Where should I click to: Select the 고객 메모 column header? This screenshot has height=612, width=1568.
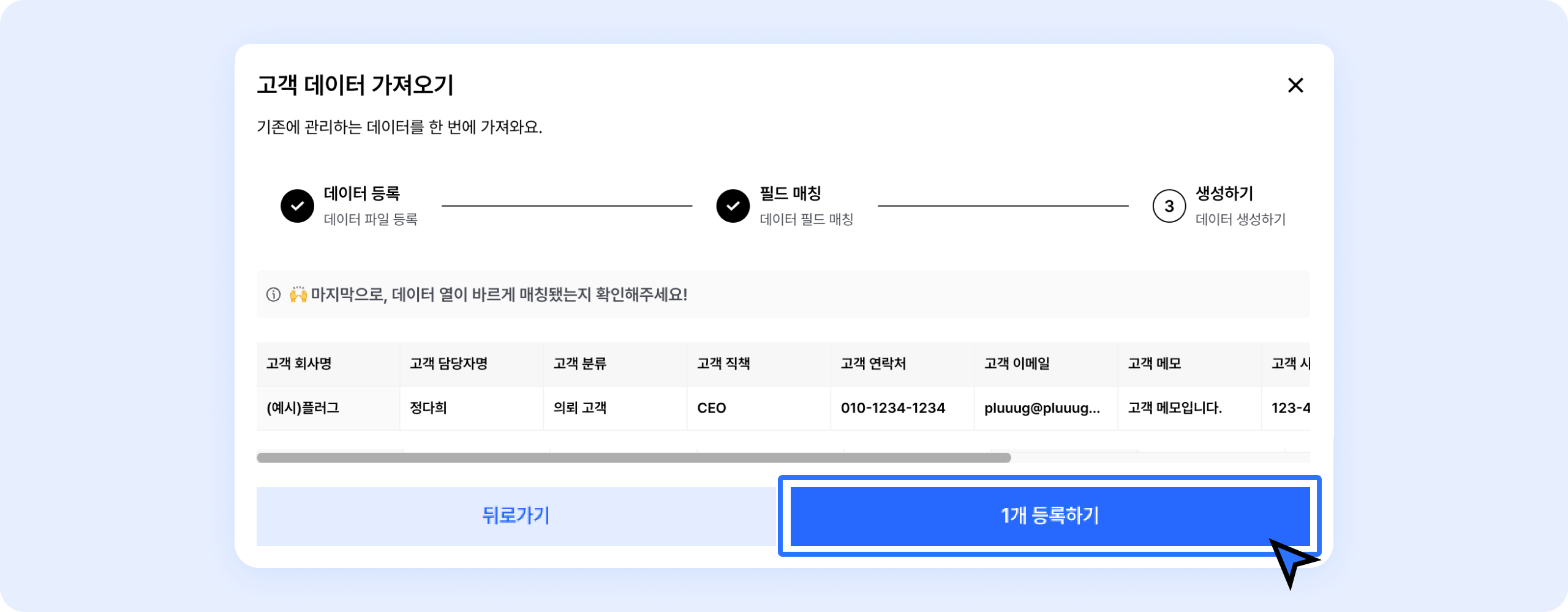coord(1154,364)
